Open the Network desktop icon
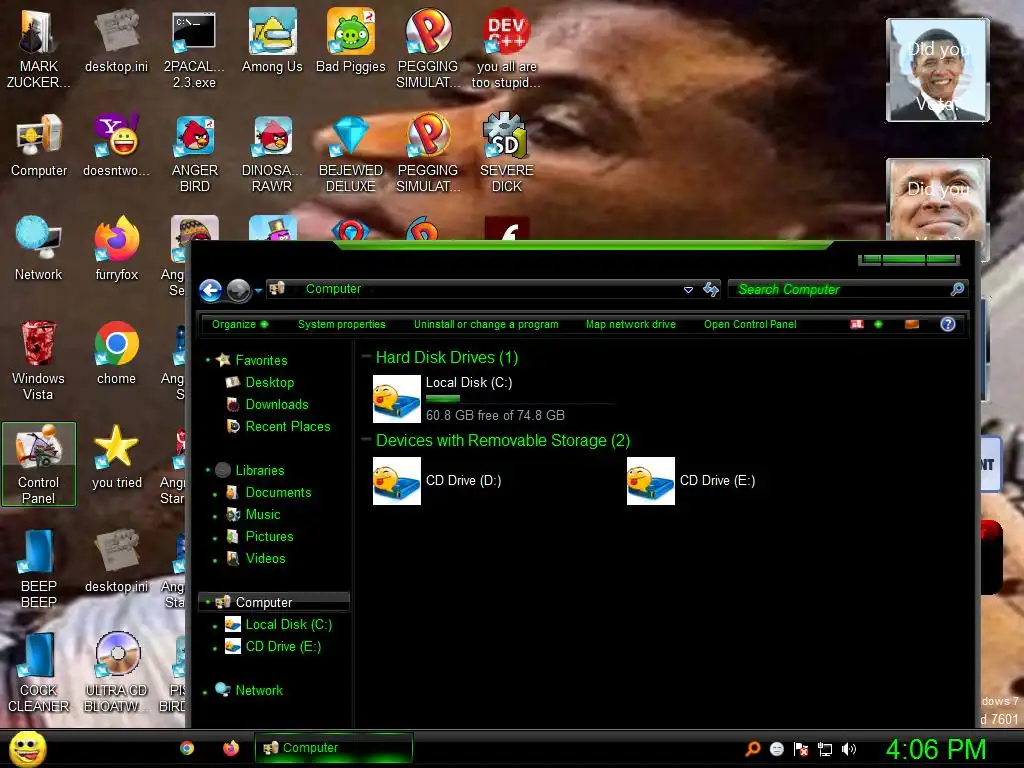The image size is (1024, 768). coord(39,249)
